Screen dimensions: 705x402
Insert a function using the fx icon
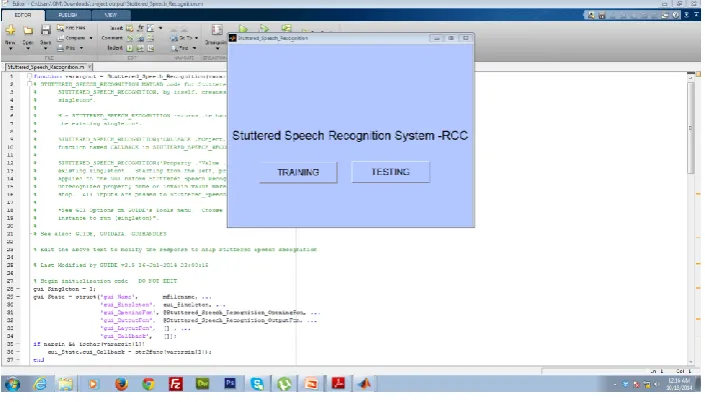pyautogui.click(x=140, y=28)
